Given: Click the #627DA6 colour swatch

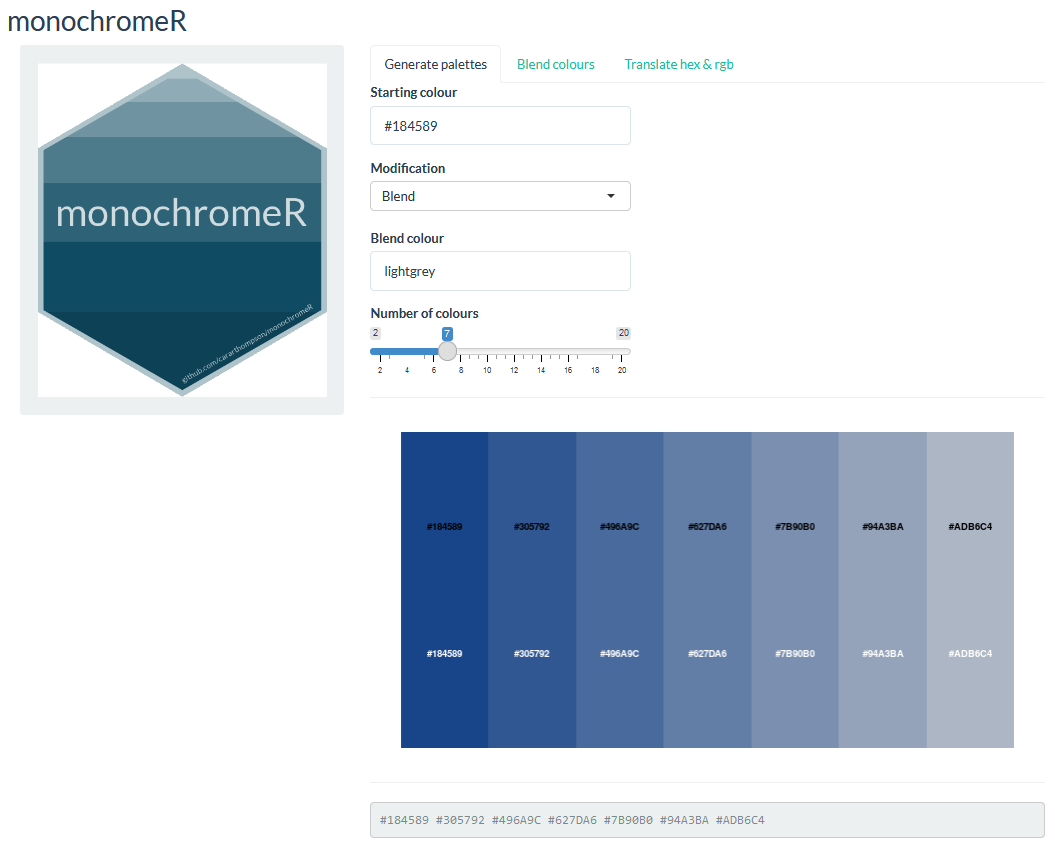Looking at the screenshot, I should [707, 590].
